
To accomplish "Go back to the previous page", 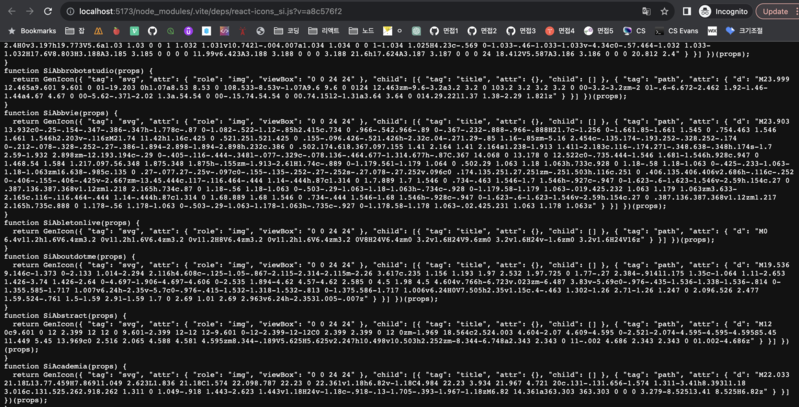I will [12, 11].
